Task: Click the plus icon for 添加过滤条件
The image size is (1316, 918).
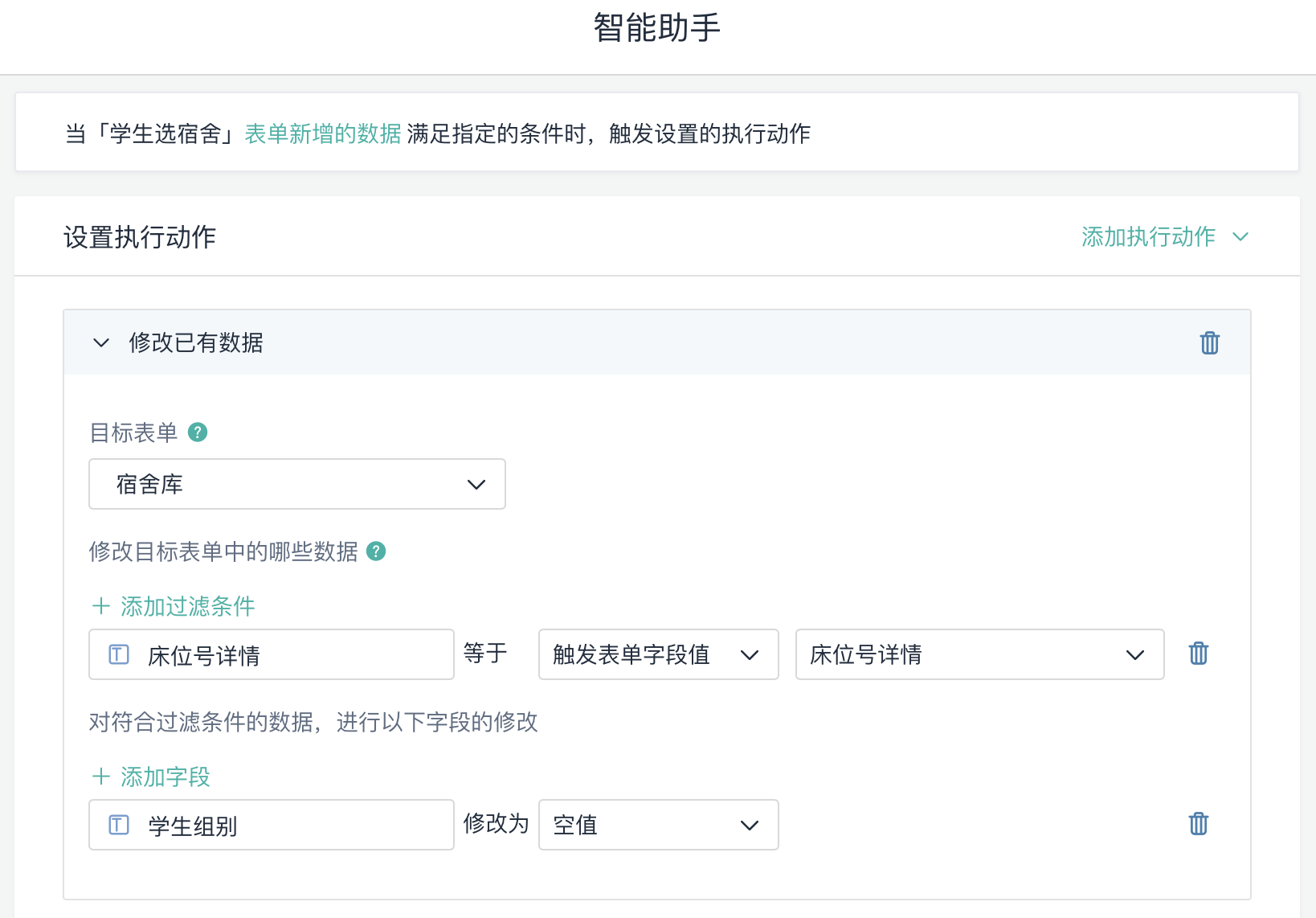Action: point(101,606)
